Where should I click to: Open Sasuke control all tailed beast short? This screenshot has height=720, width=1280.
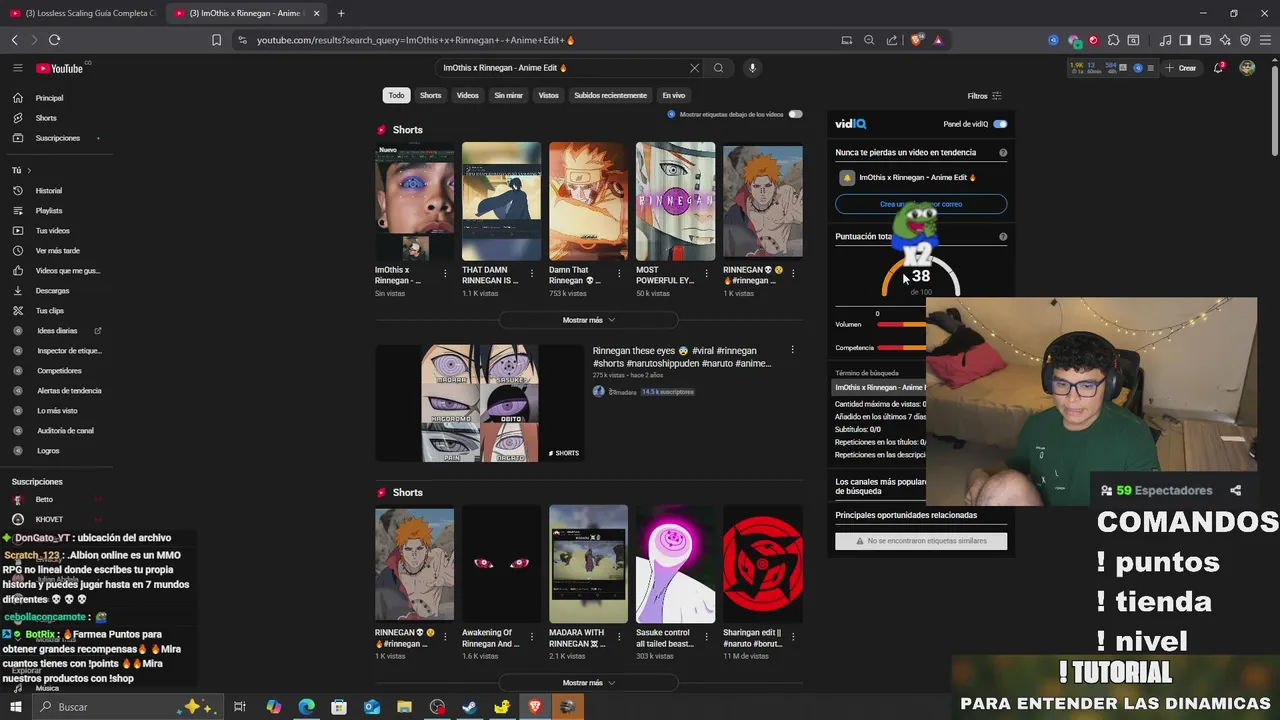pyautogui.click(x=675, y=564)
